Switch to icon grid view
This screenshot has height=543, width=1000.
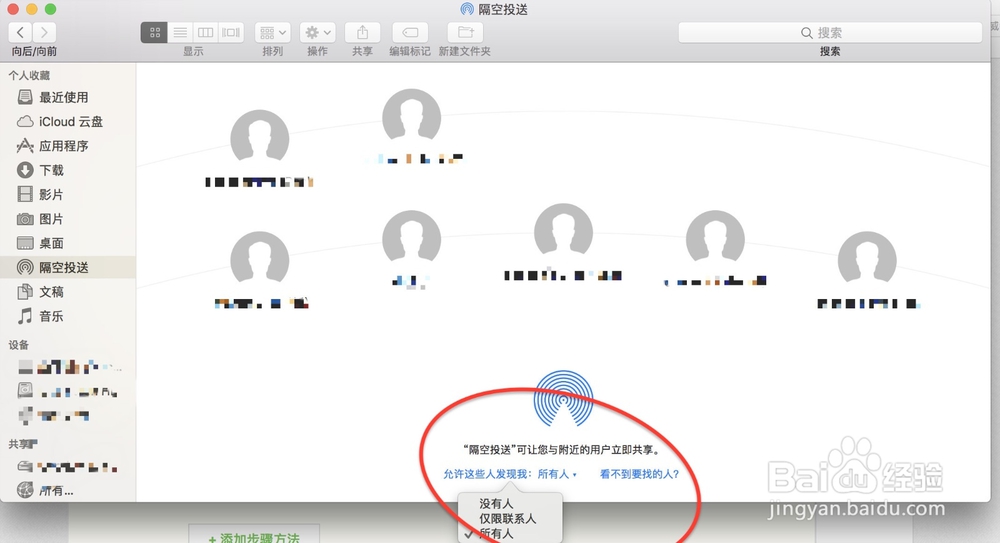coord(154,32)
